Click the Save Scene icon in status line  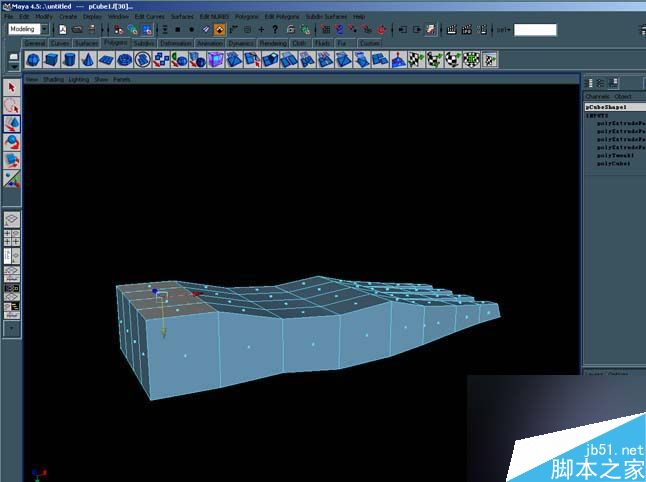point(92,29)
